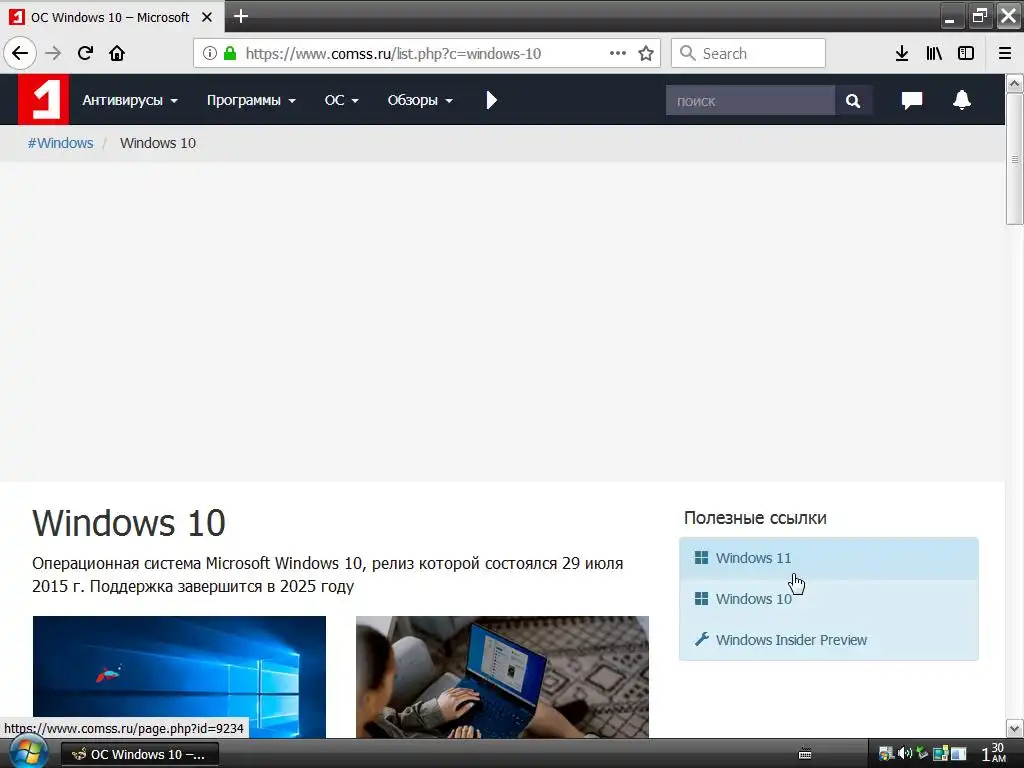Open the Firefox hamburger menu
This screenshot has width=1024, height=768.
pos(1005,53)
